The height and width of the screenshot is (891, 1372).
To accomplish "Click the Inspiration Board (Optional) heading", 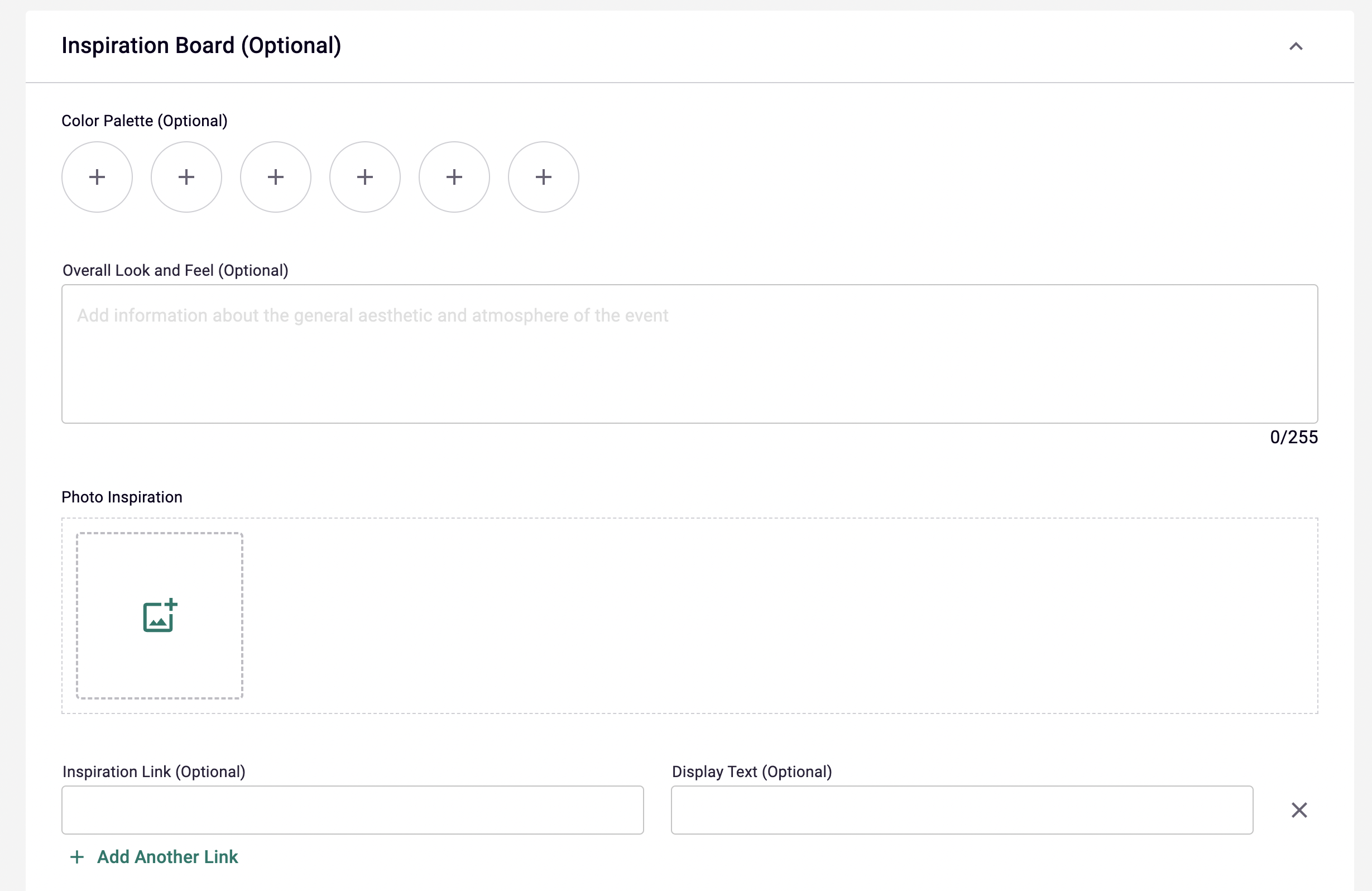I will point(201,45).
